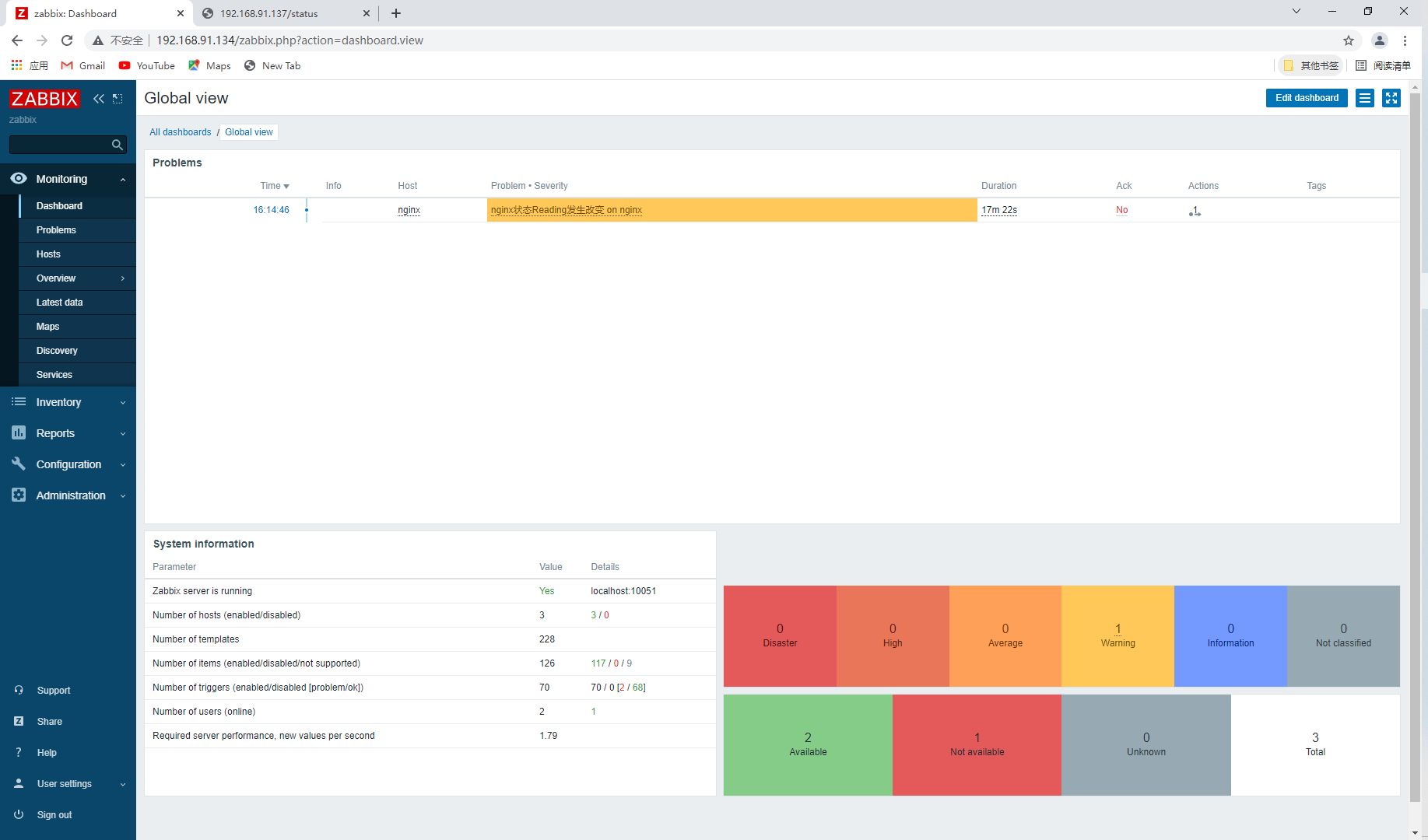Sort problems by the Time column
The image size is (1428, 840).
click(x=275, y=186)
